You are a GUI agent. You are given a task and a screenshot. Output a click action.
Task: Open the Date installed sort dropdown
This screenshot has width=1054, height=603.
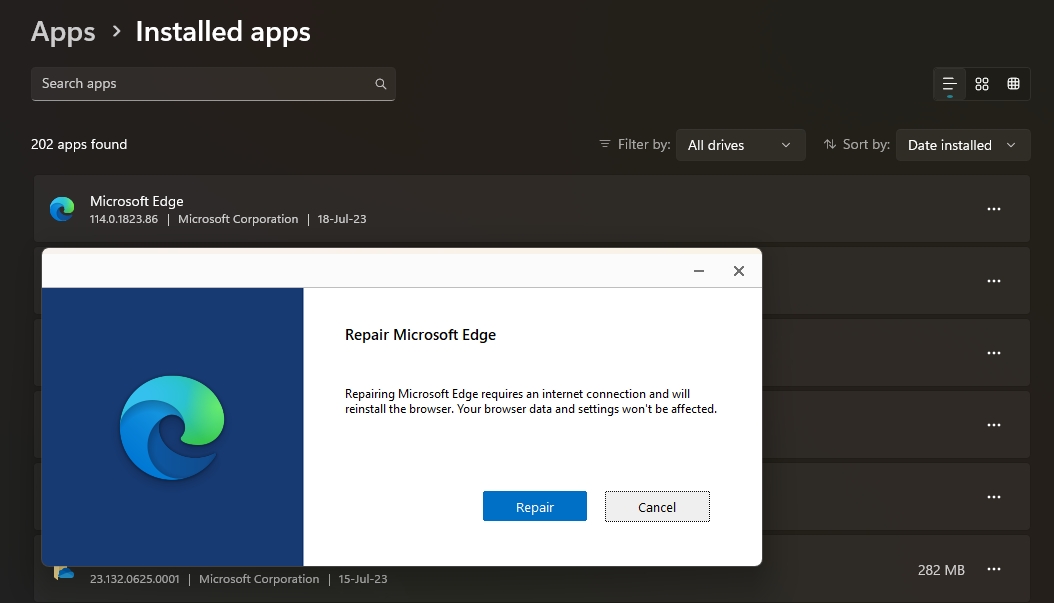pos(962,144)
